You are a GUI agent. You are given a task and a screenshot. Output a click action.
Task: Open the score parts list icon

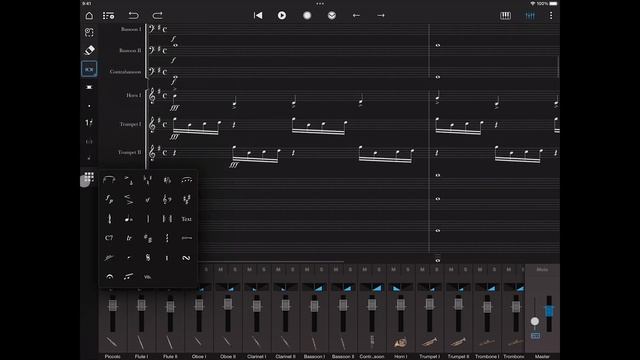pos(109,16)
